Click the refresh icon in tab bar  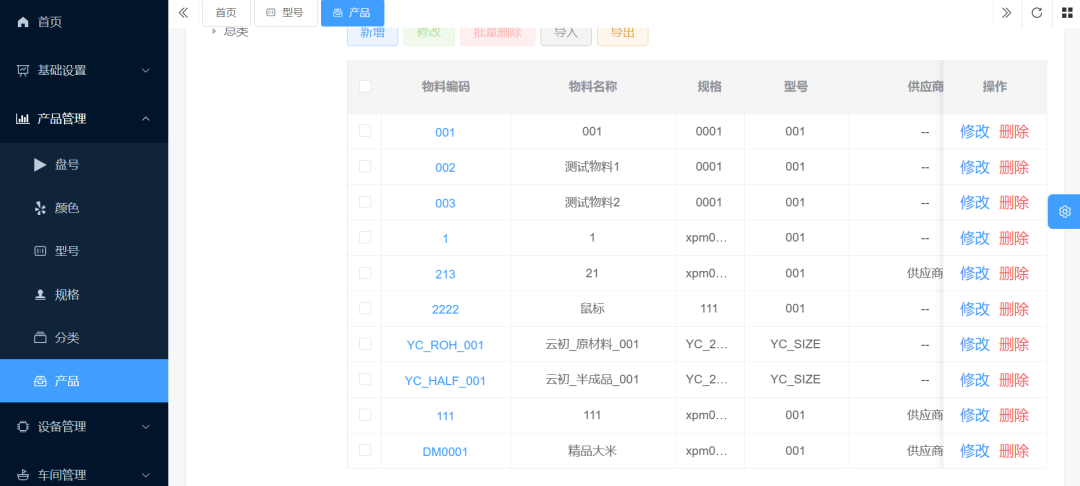(1036, 13)
